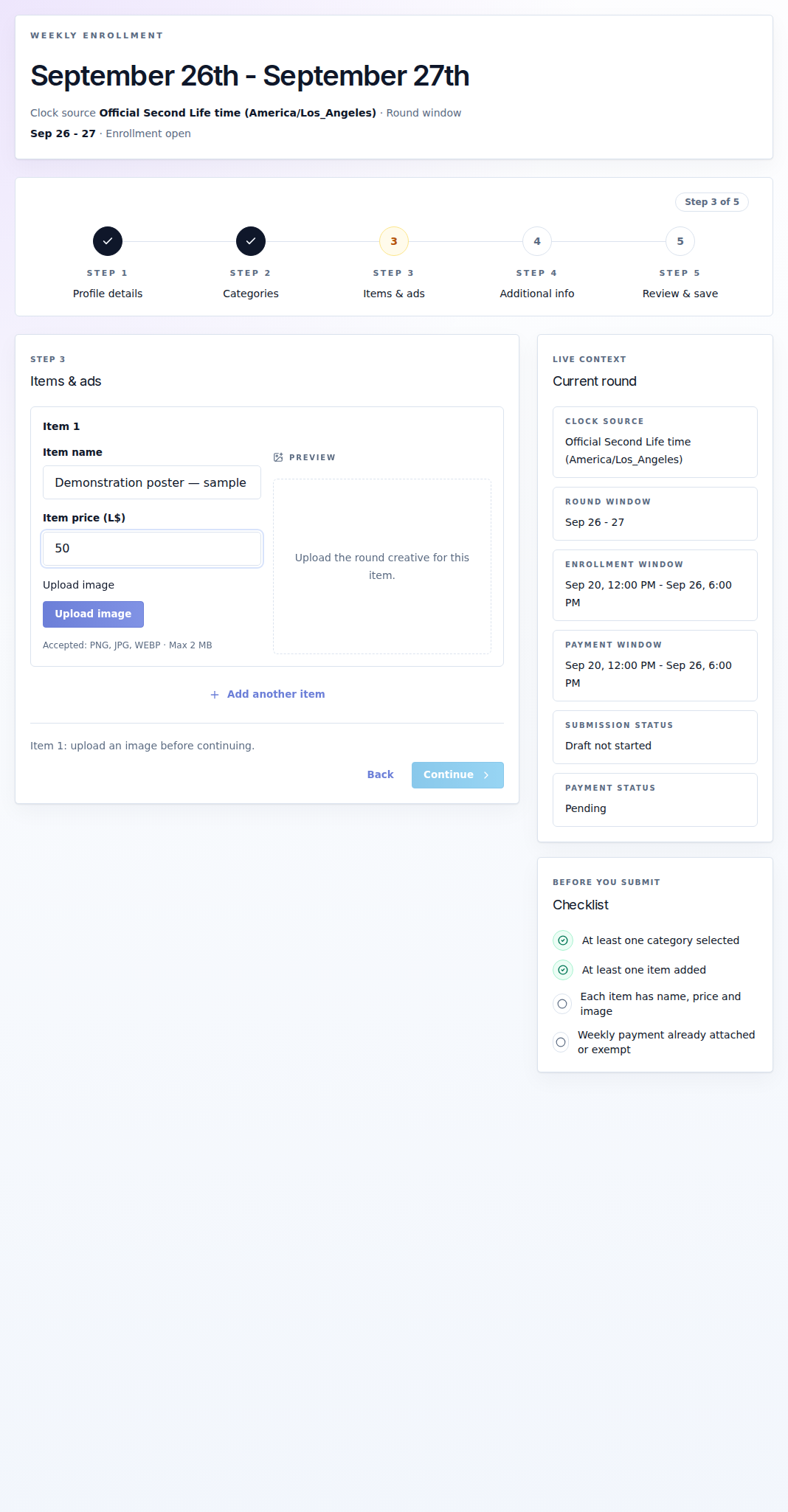Jump to step 4 numbered circle

[537, 241]
